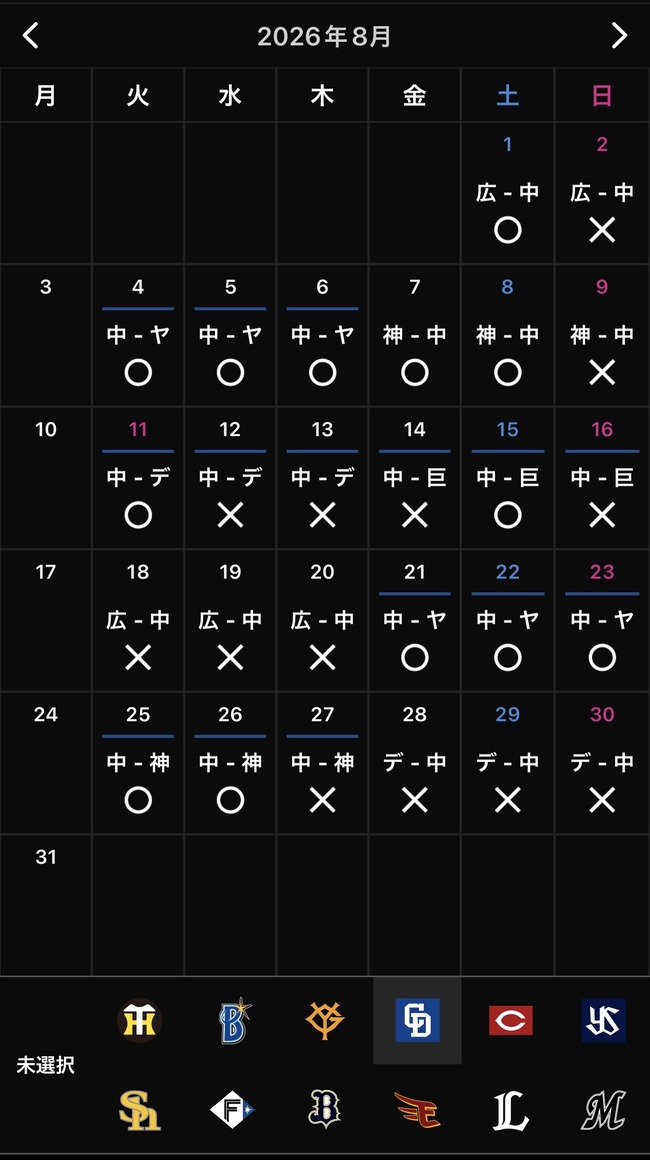This screenshot has width=650, height=1160.
Task: Go to previous month with left arrow
Action: click(x=30, y=35)
